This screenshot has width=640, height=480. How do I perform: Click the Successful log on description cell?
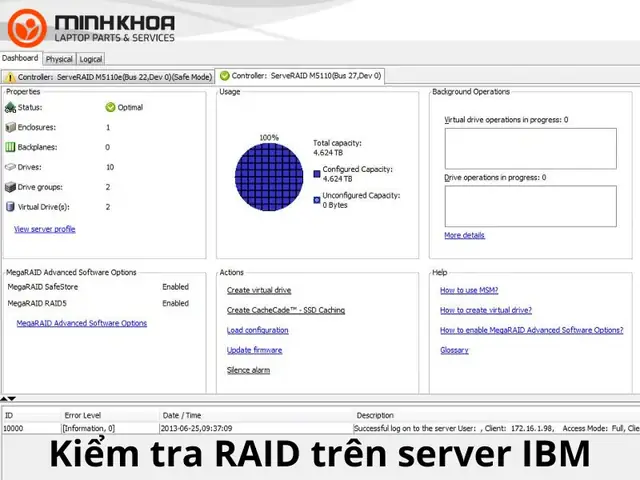pyautogui.click(x=496, y=428)
